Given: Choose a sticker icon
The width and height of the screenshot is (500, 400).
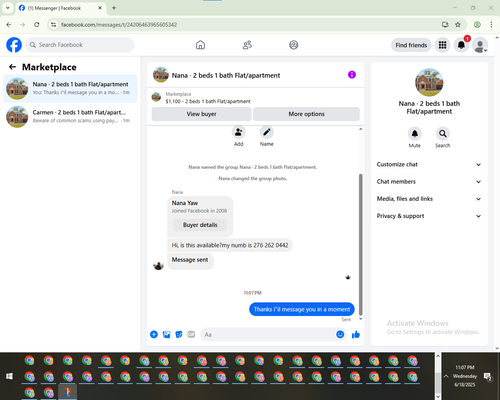Looking at the screenshot, I should [x=179, y=334].
